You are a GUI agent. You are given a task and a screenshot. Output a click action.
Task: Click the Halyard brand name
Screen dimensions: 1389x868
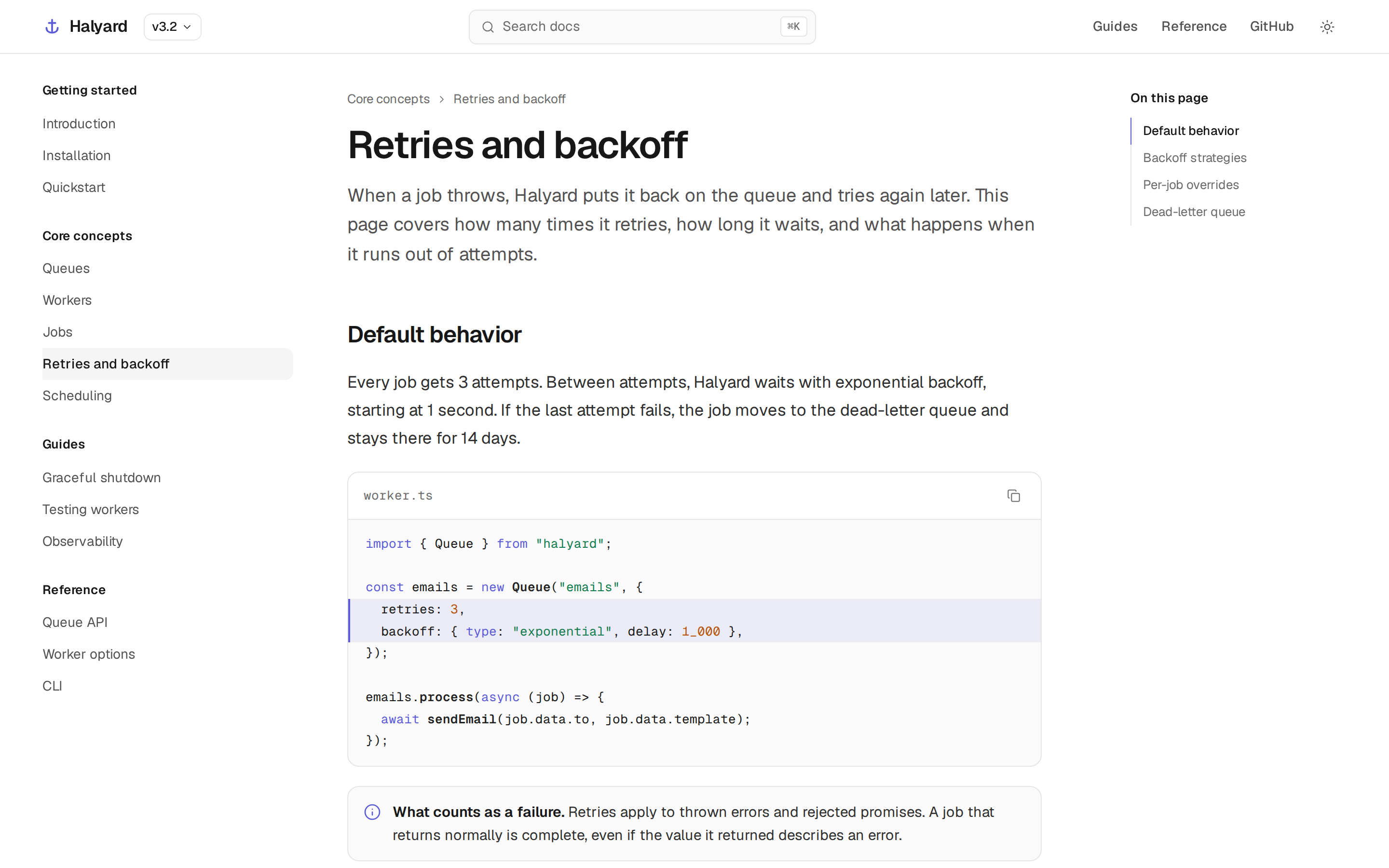[x=98, y=27]
